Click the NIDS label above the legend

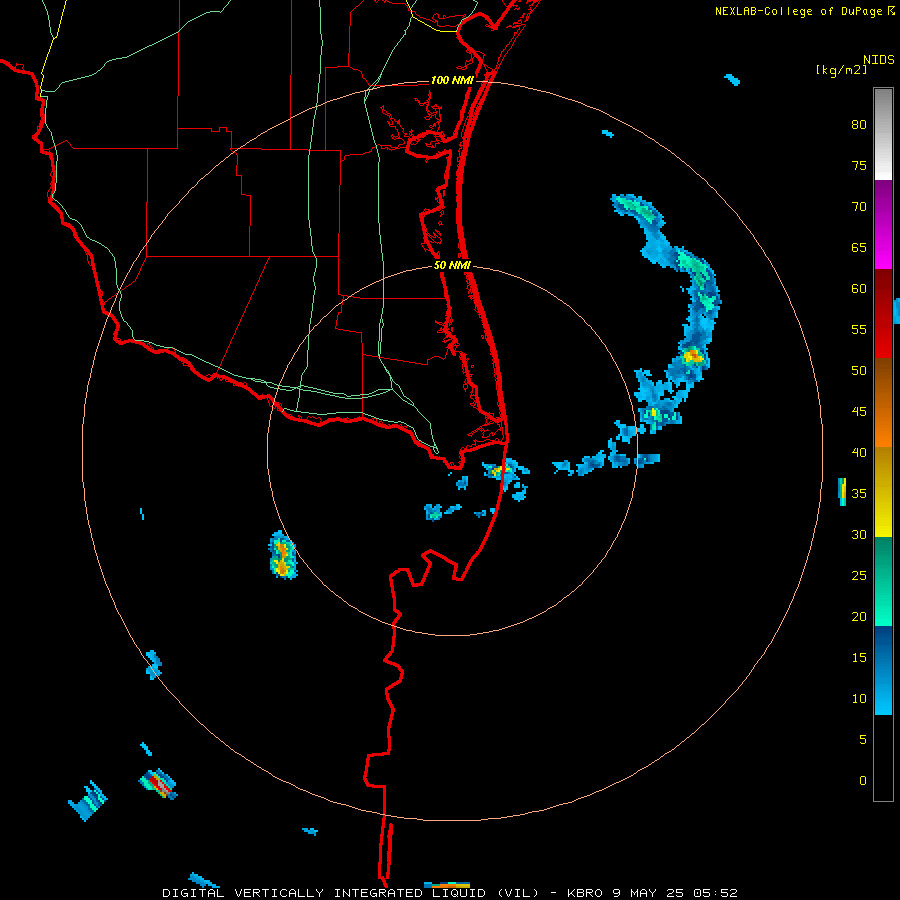tap(878, 60)
